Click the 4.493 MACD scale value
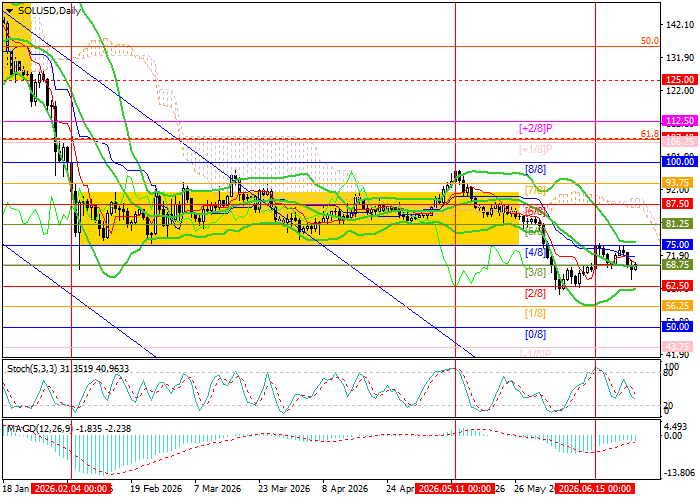The image size is (700, 500). pyautogui.click(x=677, y=426)
